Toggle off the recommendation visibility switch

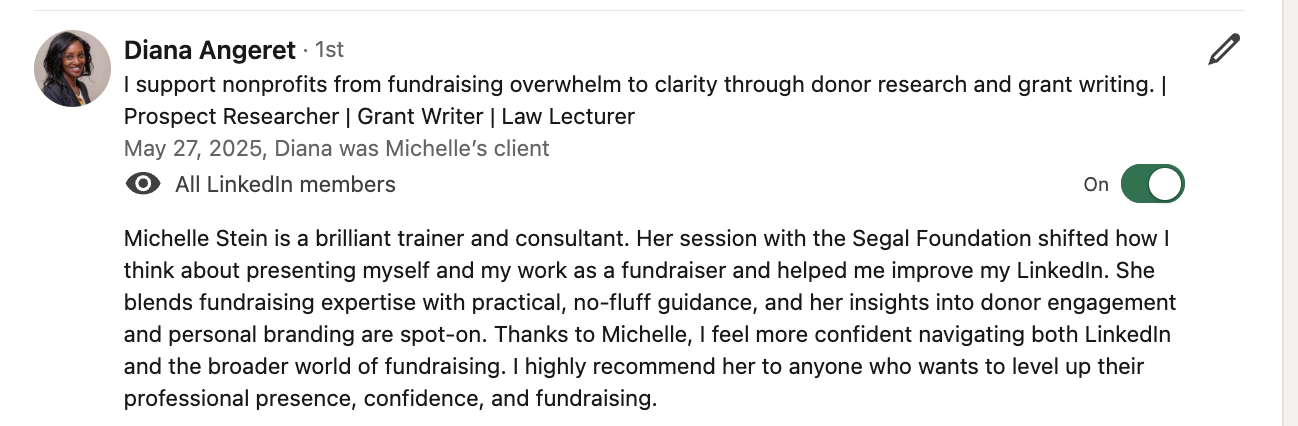(1152, 184)
